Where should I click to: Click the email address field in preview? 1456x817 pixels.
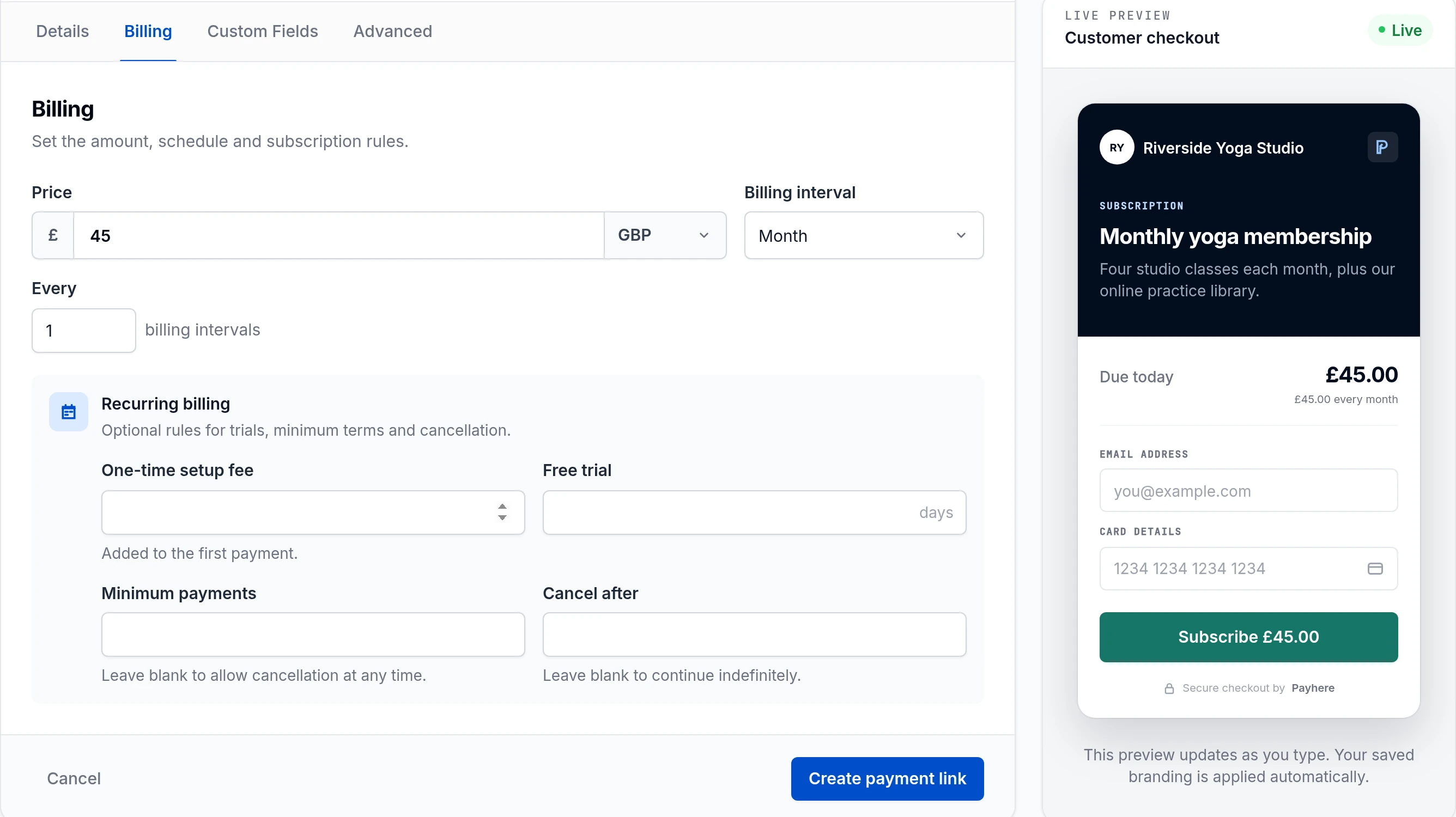[x=1248, y=490]
